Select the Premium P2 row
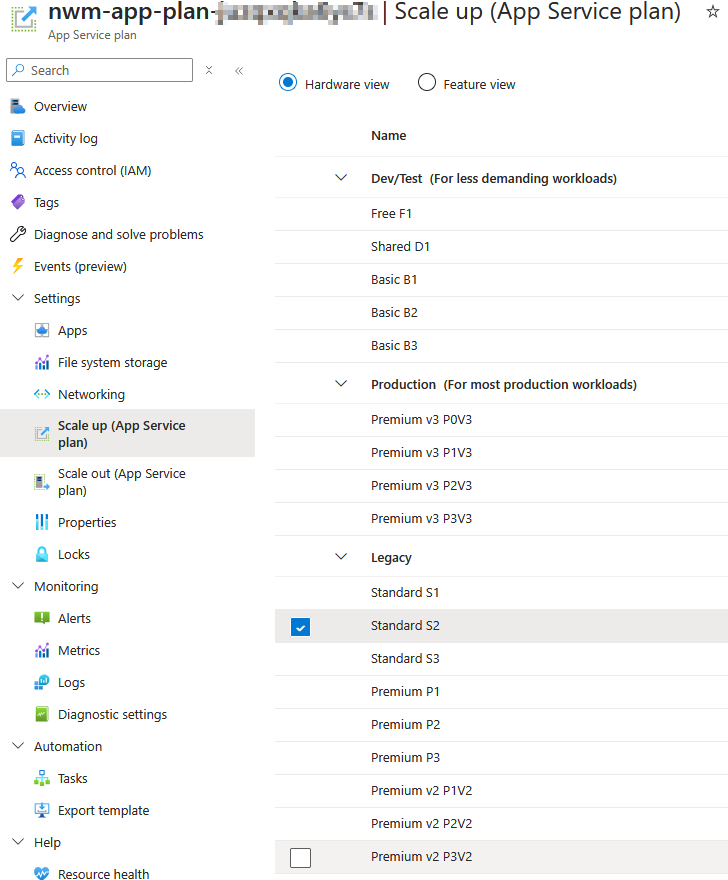The width and height of the screenshot is (728, 880). (x=501, y=725)
